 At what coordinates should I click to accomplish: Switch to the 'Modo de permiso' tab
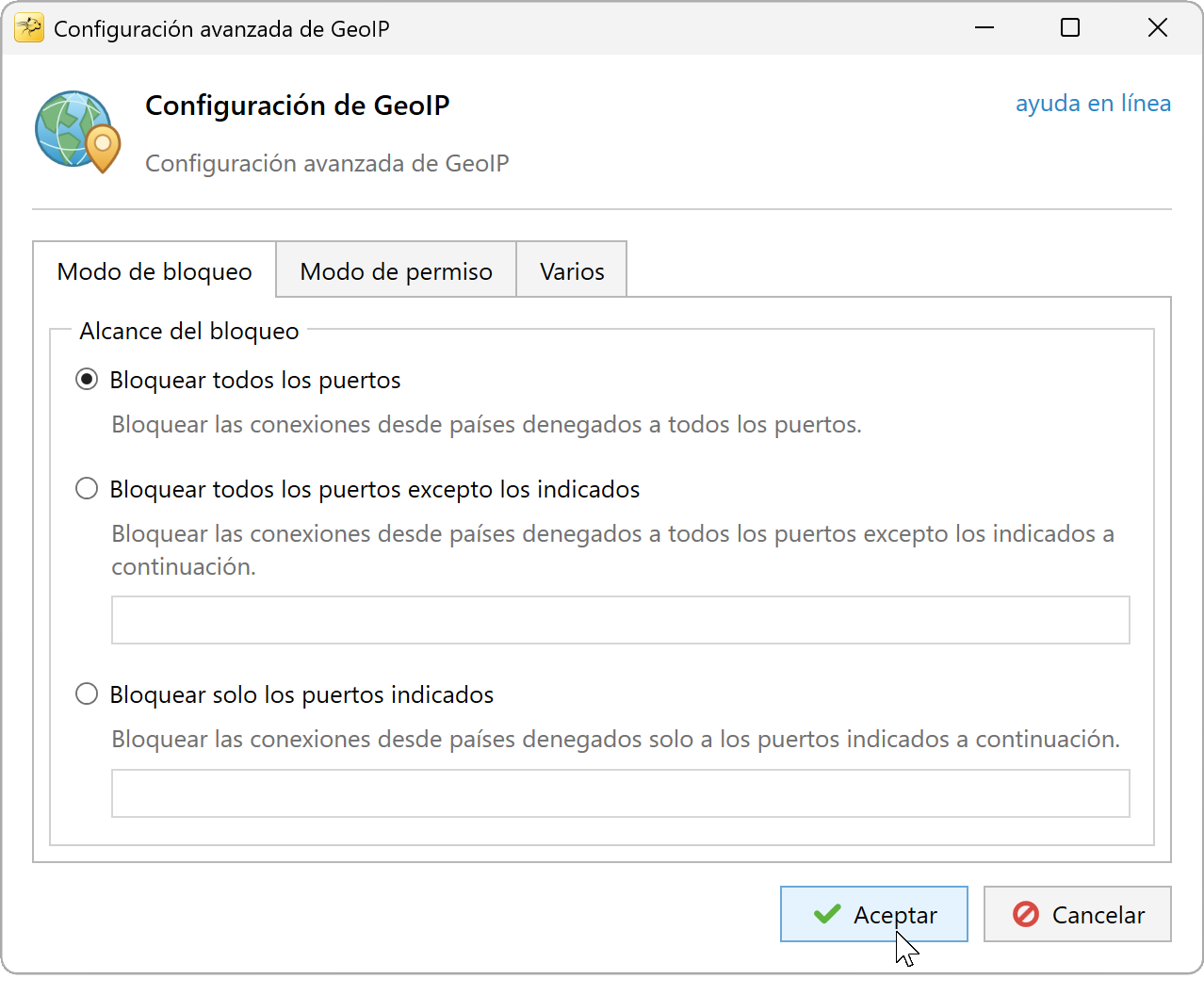(x=396, y=271)
